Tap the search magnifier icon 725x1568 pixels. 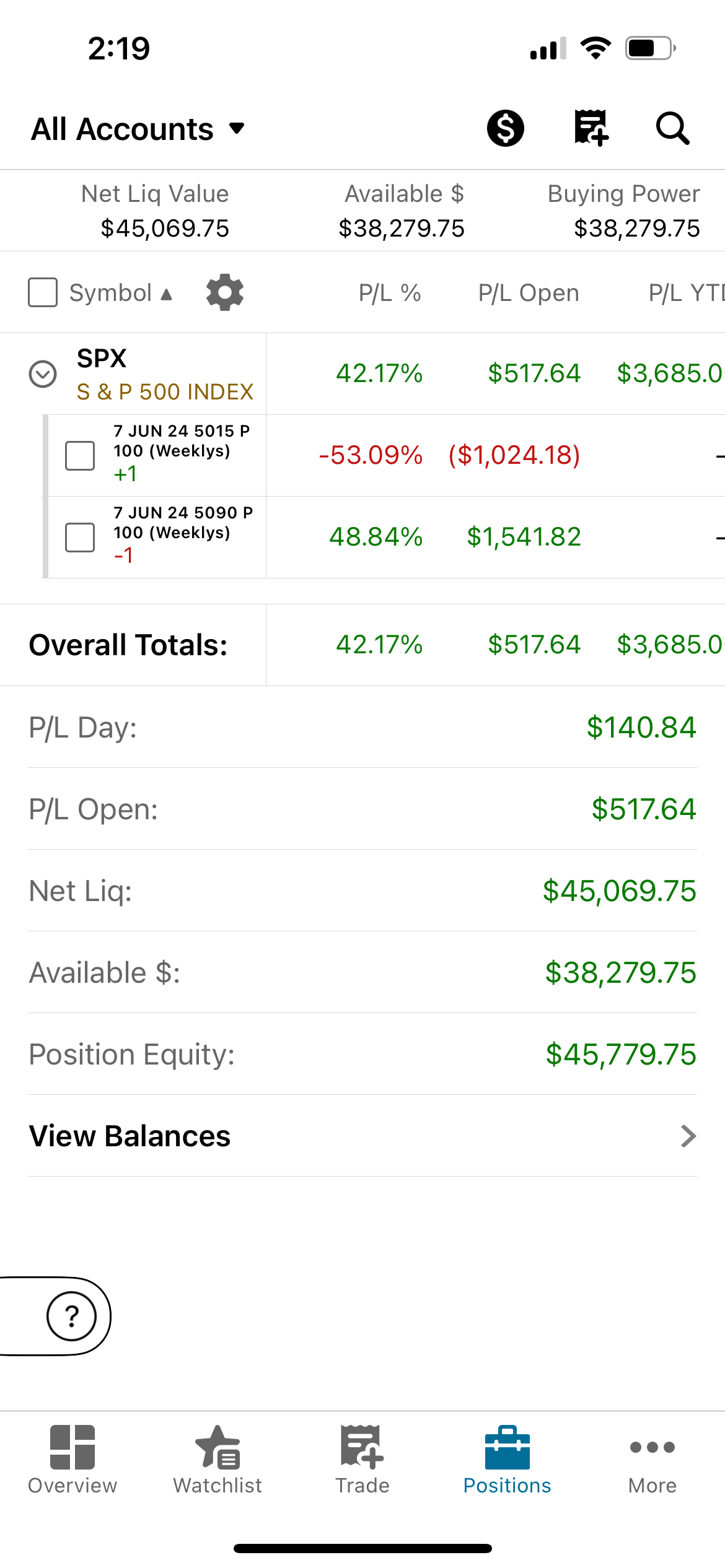(x=672, y=129)
